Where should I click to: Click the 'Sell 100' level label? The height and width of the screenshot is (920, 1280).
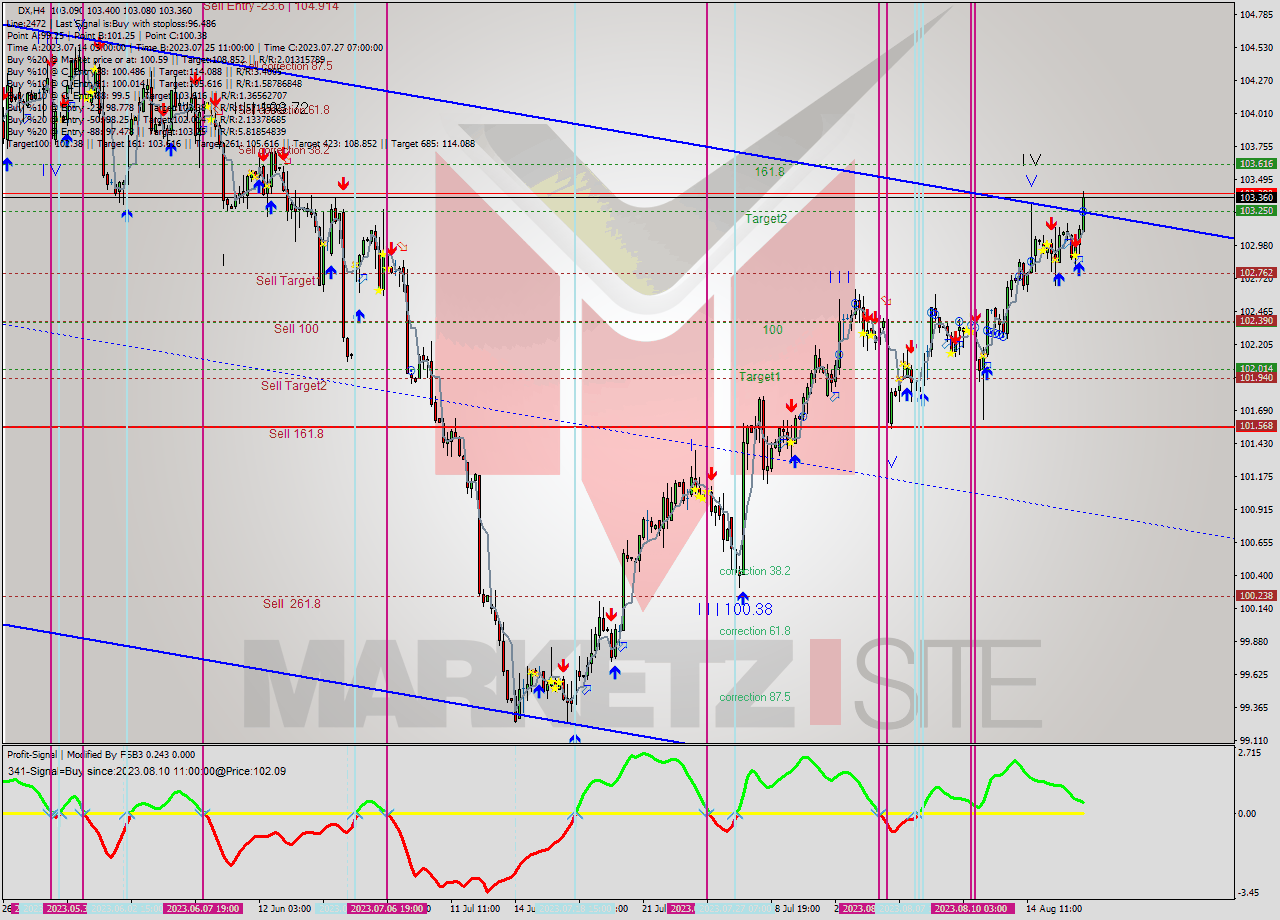point(297,328)
